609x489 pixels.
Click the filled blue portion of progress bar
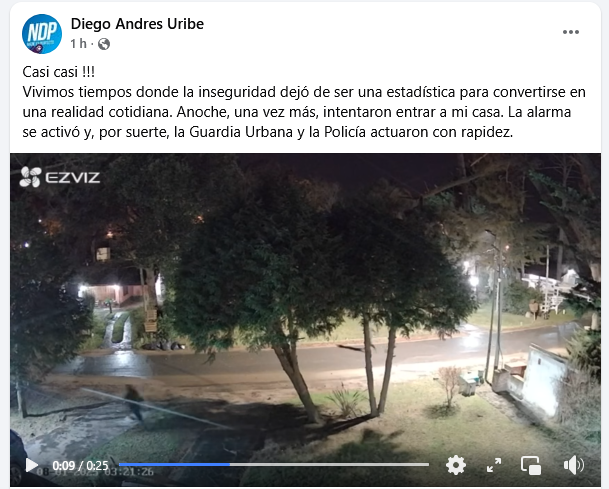click(x=174, y=465)
